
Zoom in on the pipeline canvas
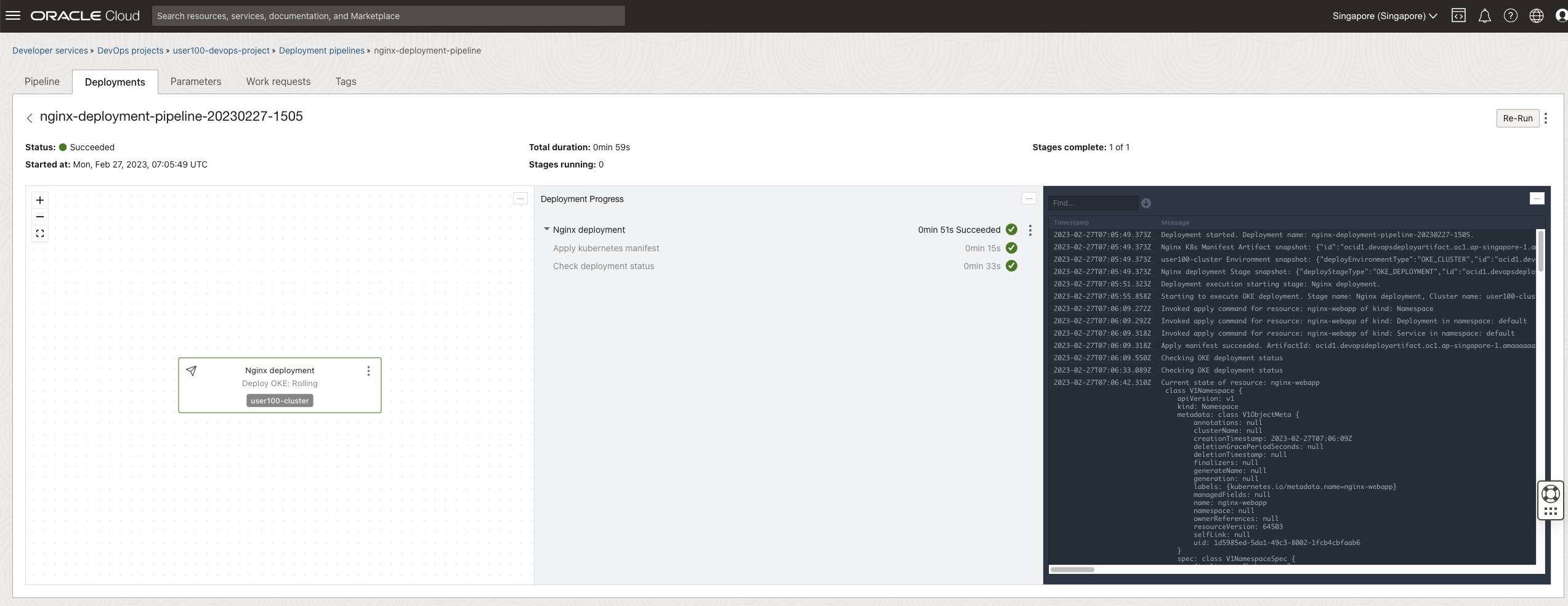pos(40,200)
